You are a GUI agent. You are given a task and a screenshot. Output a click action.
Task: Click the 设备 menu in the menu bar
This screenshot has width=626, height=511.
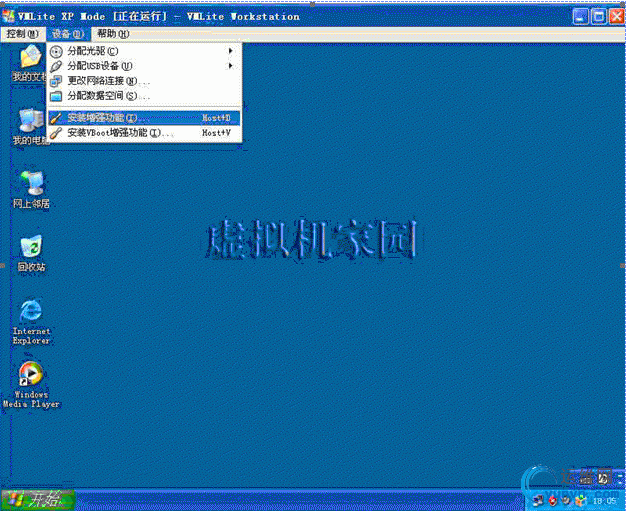pos(68,34)
